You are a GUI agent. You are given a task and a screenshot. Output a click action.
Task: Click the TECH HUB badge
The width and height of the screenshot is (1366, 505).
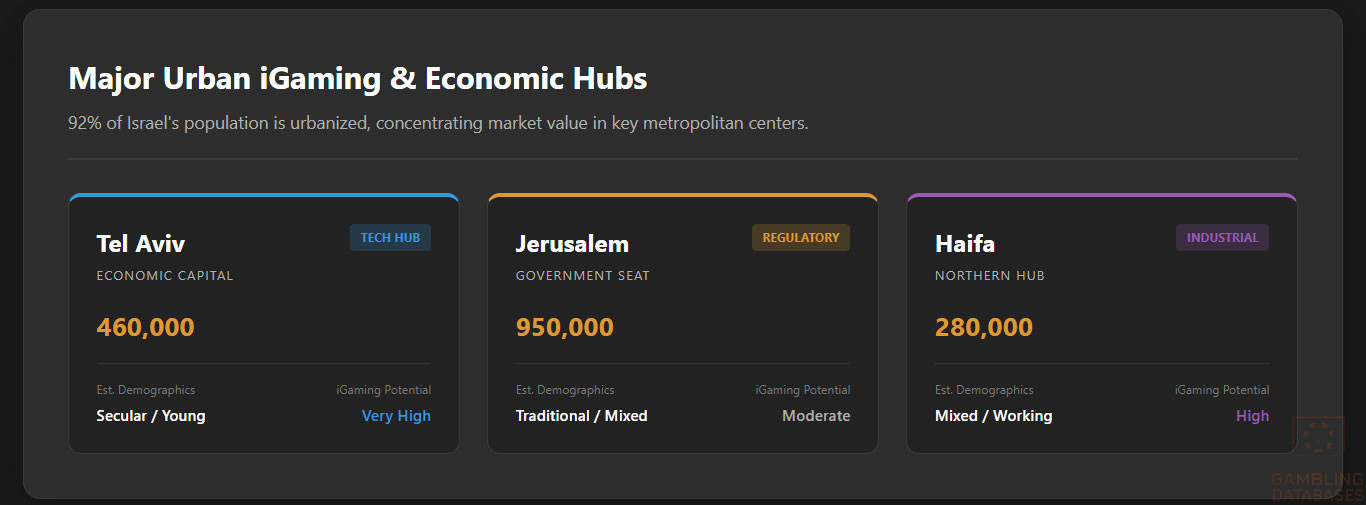point(390,238)
